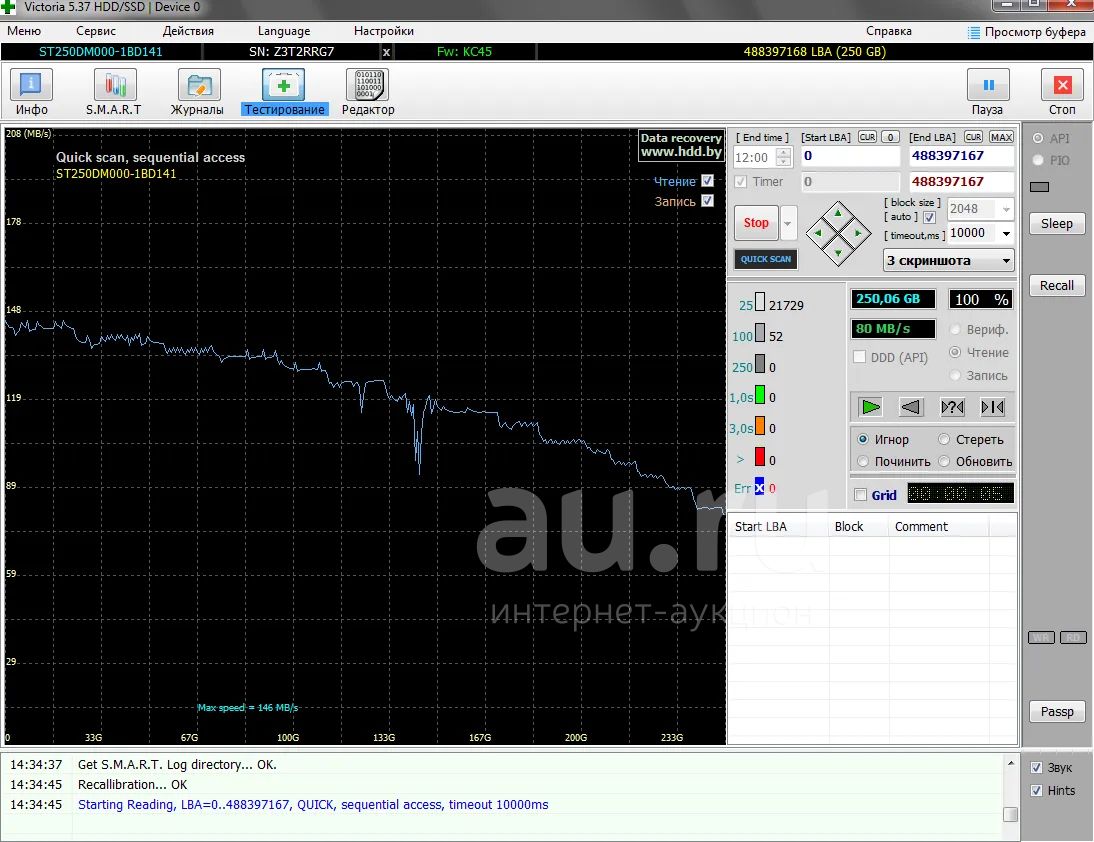Click the WR indicator button

click(1041, 638)
